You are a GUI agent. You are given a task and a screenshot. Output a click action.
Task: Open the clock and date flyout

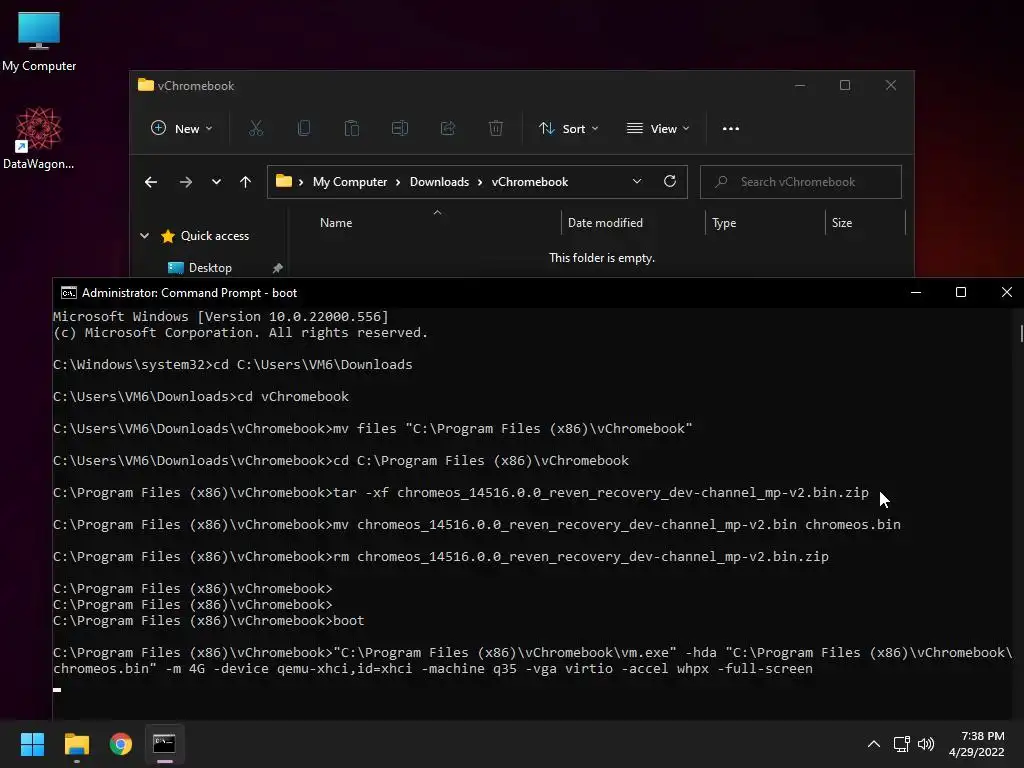[x=976, y=744]
